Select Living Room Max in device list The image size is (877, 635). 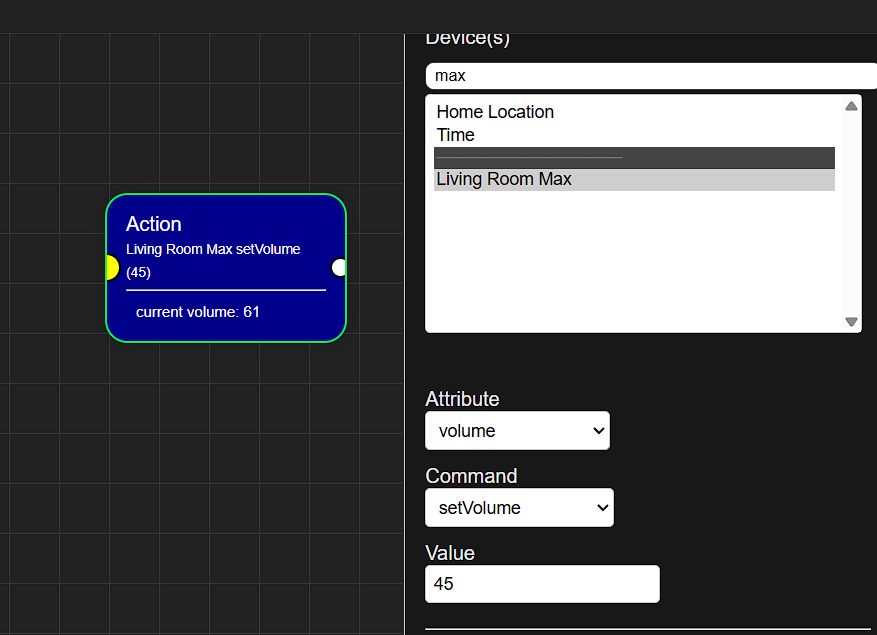504,180
